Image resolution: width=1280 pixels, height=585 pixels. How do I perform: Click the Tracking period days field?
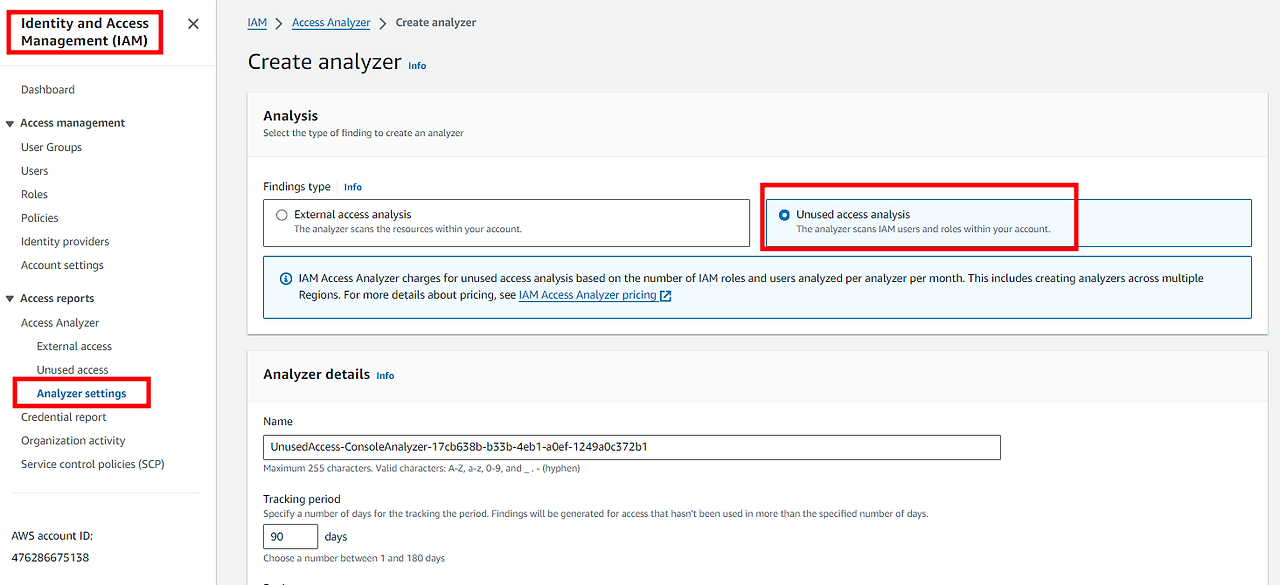290,537
